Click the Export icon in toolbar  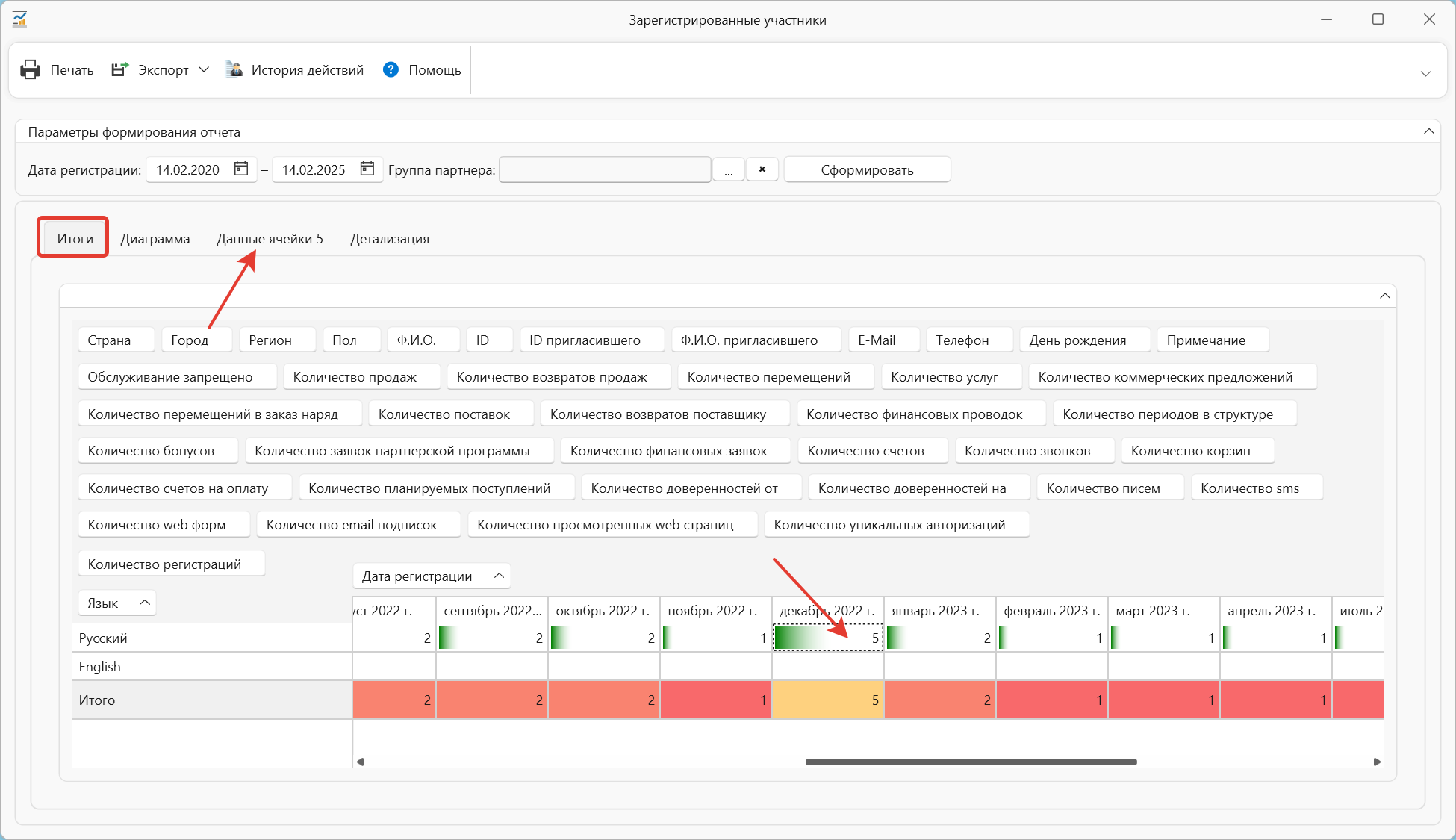point(120,69)
